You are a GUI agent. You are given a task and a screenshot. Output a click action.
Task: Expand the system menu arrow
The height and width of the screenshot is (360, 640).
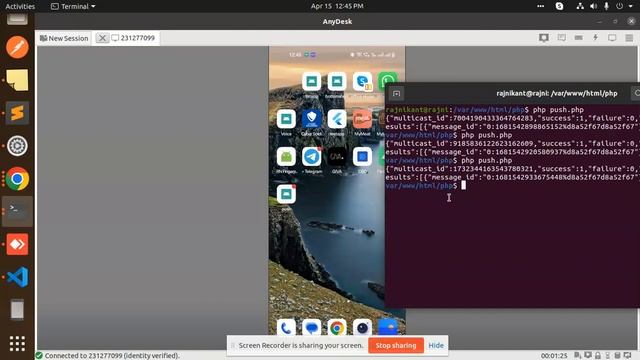point(631,6)
